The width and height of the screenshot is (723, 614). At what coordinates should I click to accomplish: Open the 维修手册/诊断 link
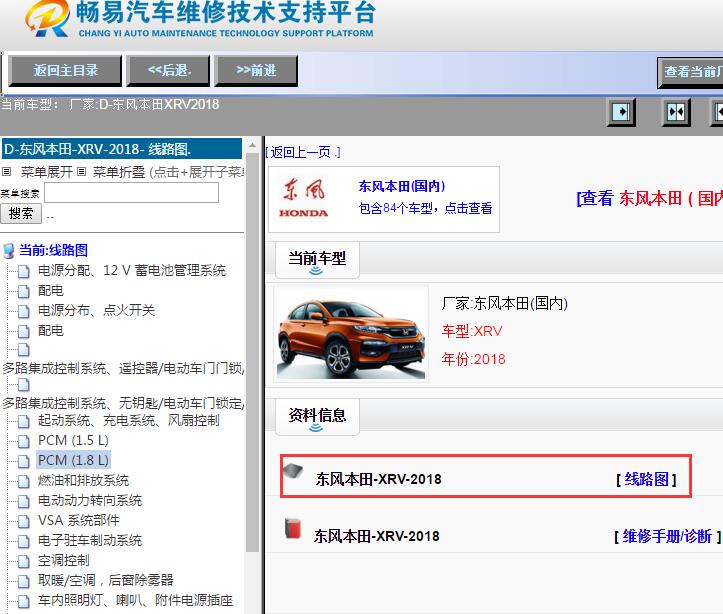click(x=667, y=537)
